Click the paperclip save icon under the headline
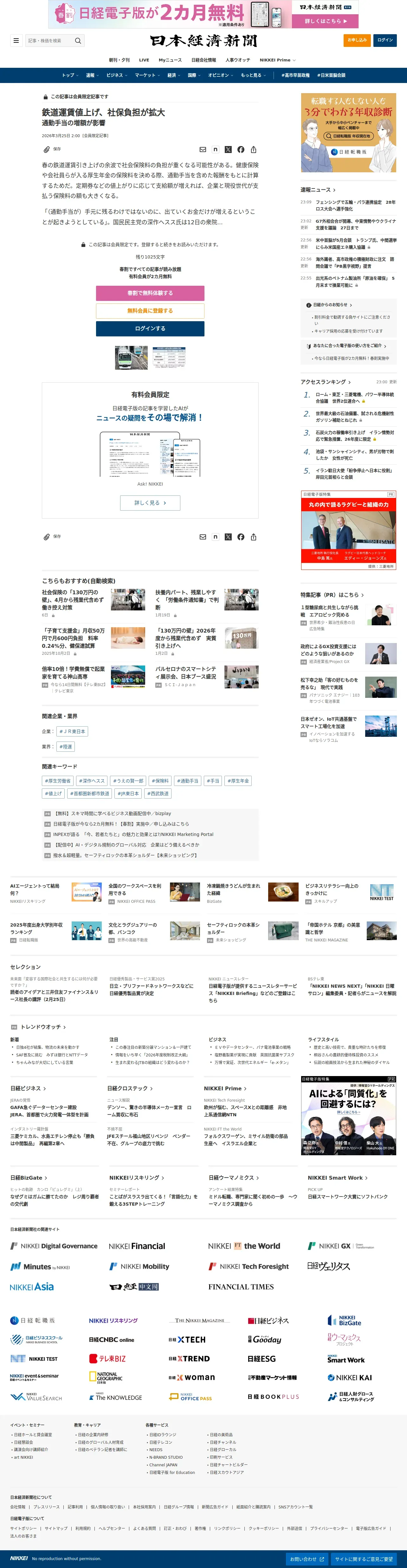Viewport: 407px width, 1568px height. point(46,149)
